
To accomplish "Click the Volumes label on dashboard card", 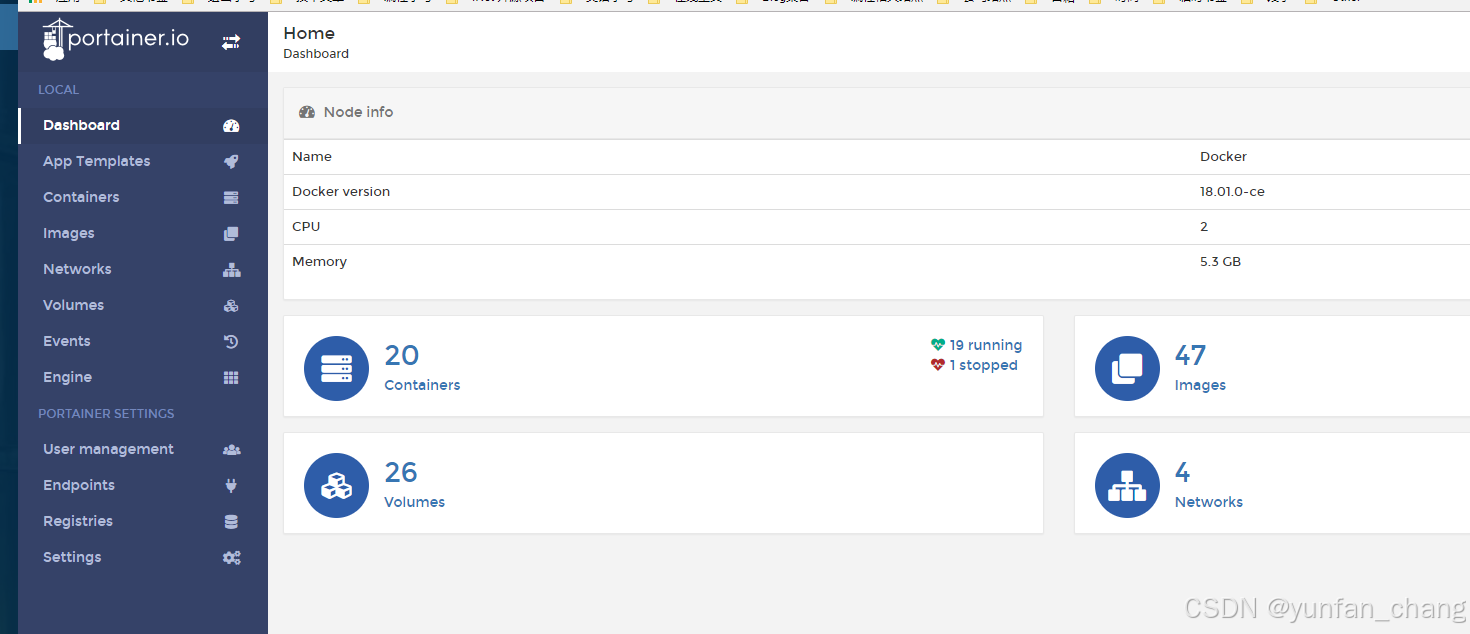I will 415,502.
